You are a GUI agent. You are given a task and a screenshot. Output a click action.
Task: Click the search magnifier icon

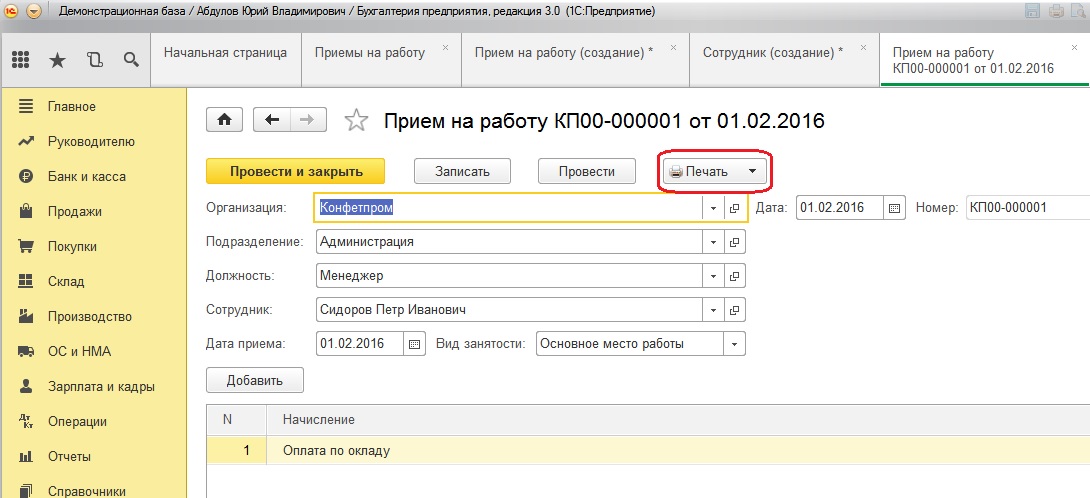pyautogui.click(x=131, y=59)
